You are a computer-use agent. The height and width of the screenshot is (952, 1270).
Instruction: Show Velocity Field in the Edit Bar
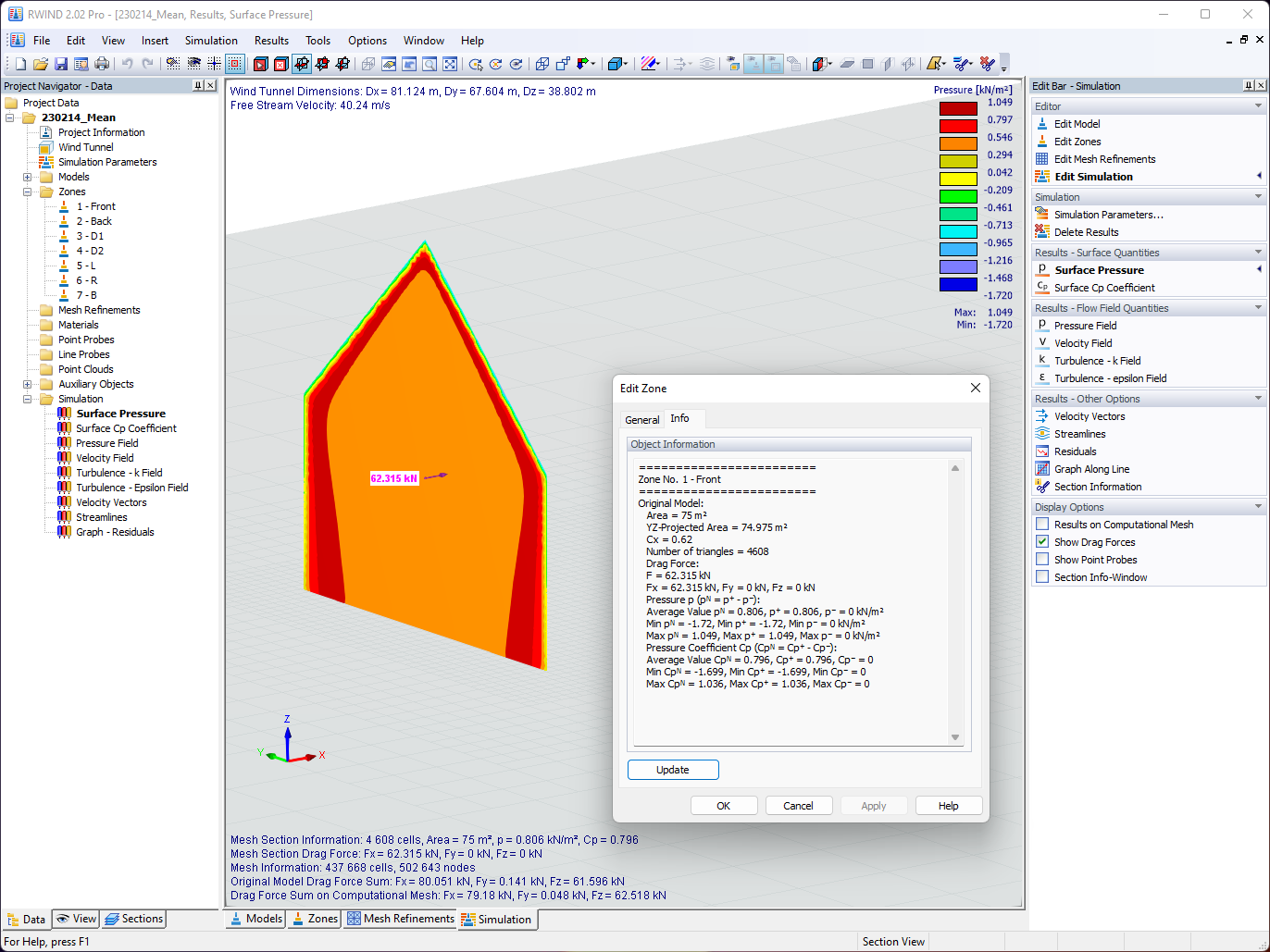(x=1083, y=343)
